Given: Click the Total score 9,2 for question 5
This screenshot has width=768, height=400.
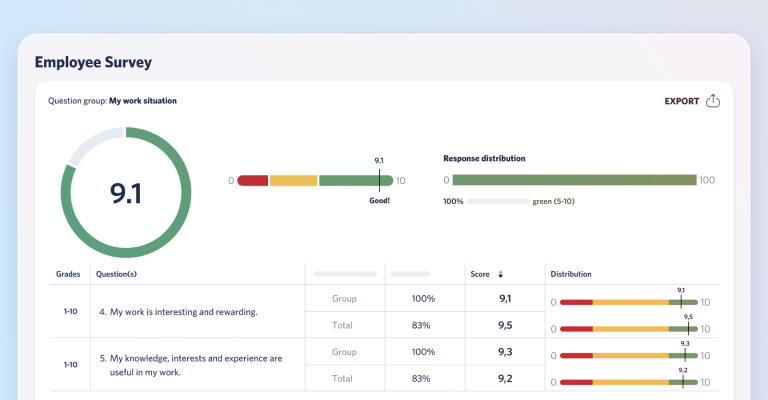Looking at the screenshot, I should (x=505, y=378).
